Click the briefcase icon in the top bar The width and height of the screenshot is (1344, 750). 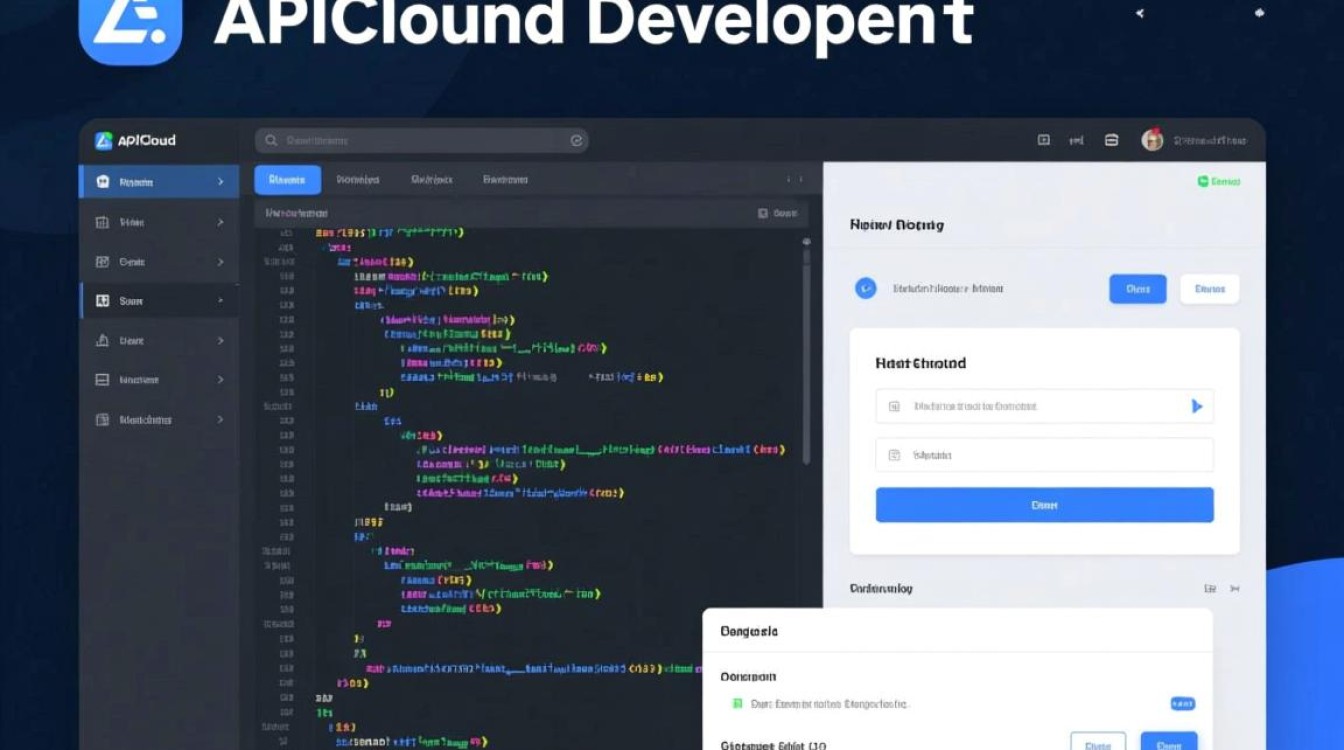click(1111, 141)
